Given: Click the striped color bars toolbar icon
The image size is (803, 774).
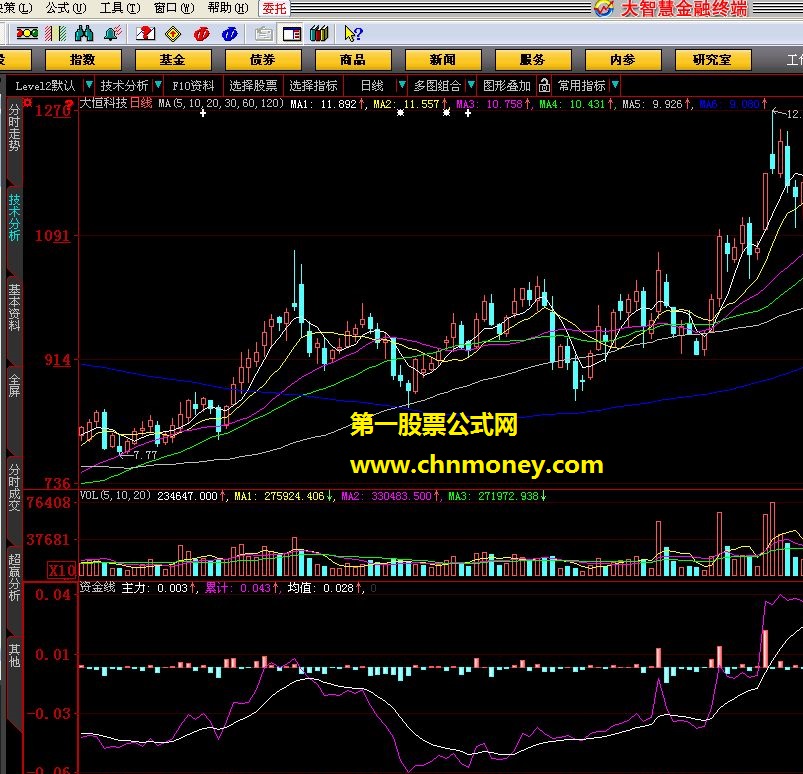Looking at the screenshot, I should pos(55,34).
